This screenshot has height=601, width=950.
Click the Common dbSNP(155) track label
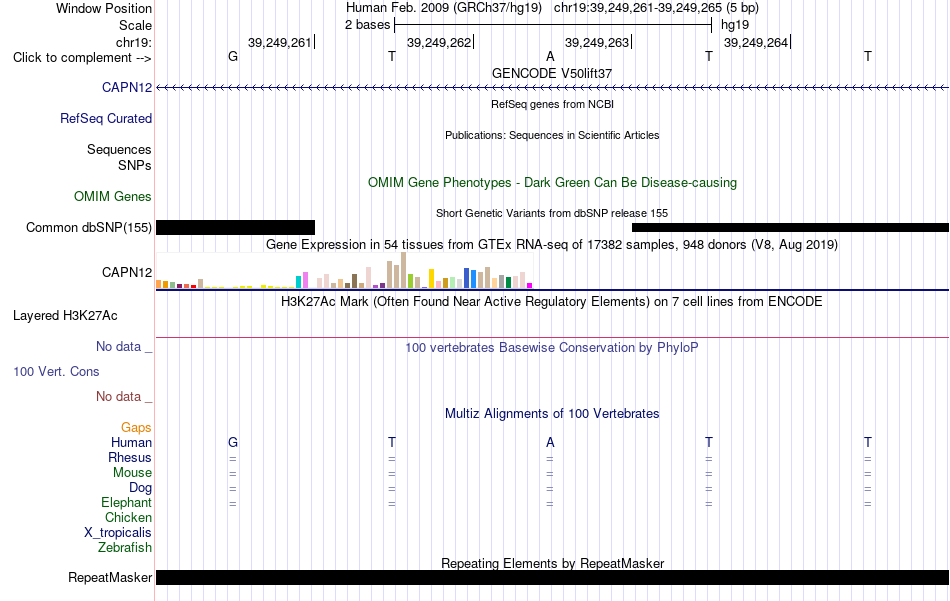(x=89, y=228)
